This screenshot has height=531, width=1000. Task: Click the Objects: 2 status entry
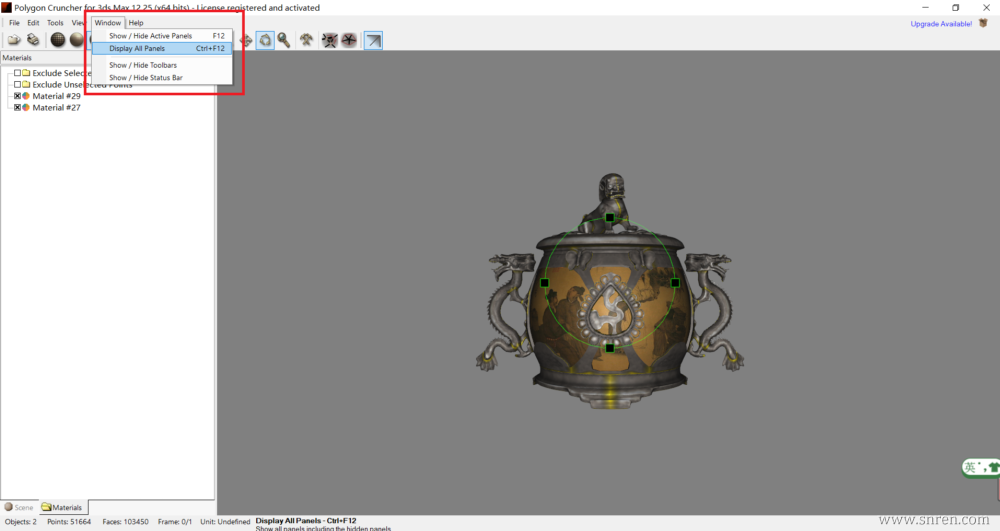21,521
